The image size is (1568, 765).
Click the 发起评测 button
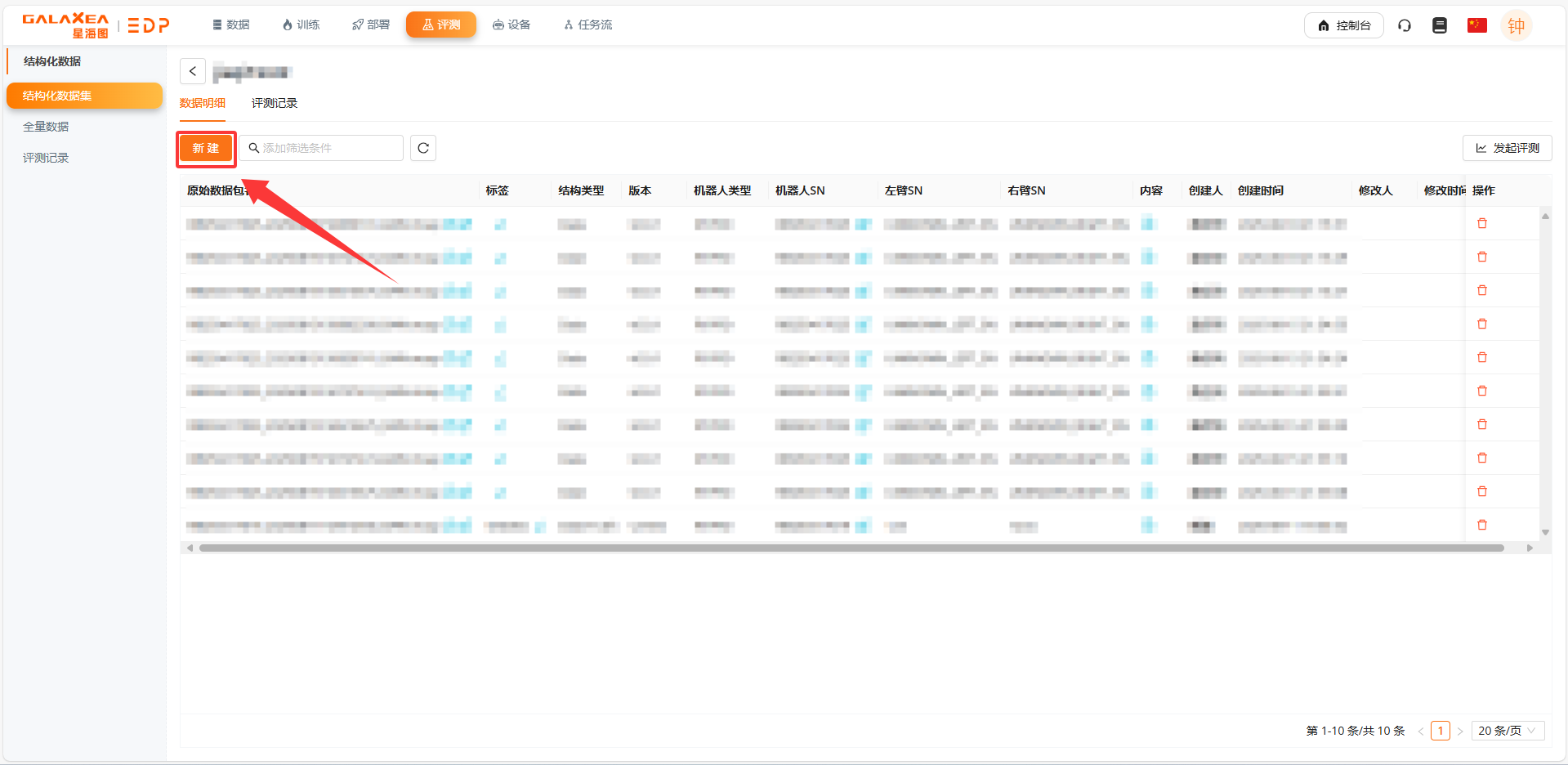(1507, 148)
